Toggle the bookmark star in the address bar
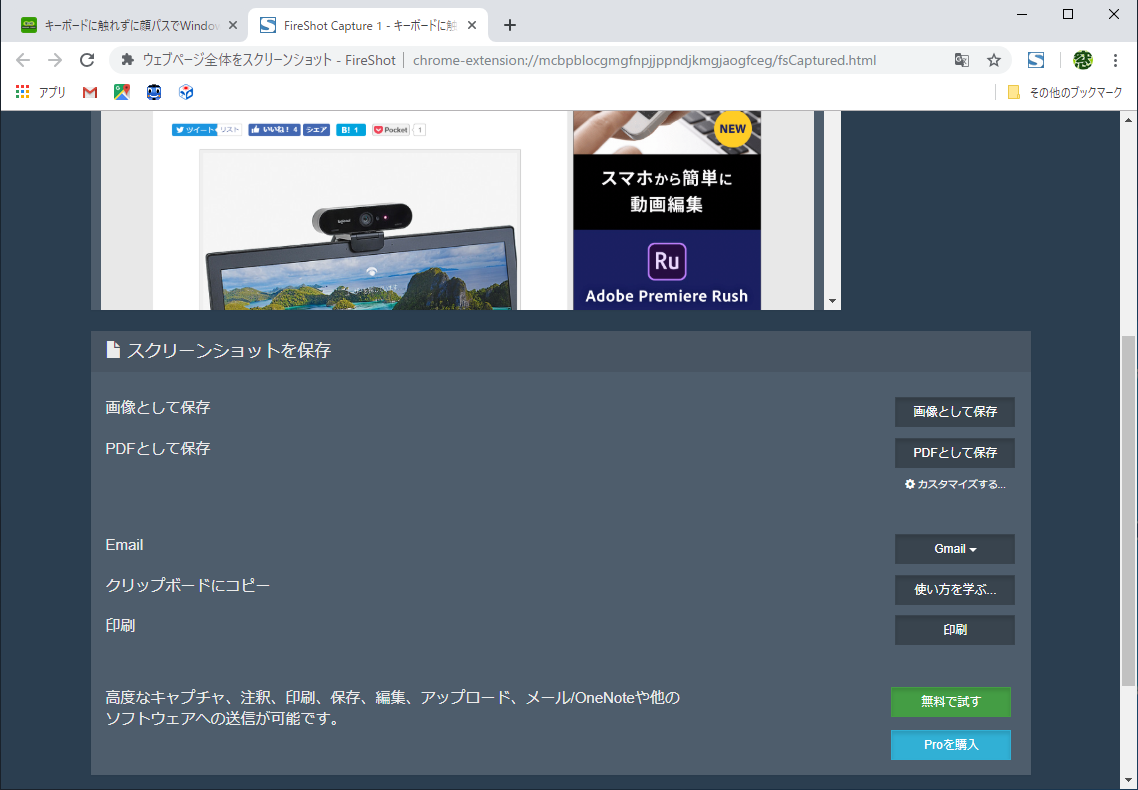 tap(994, 60)
